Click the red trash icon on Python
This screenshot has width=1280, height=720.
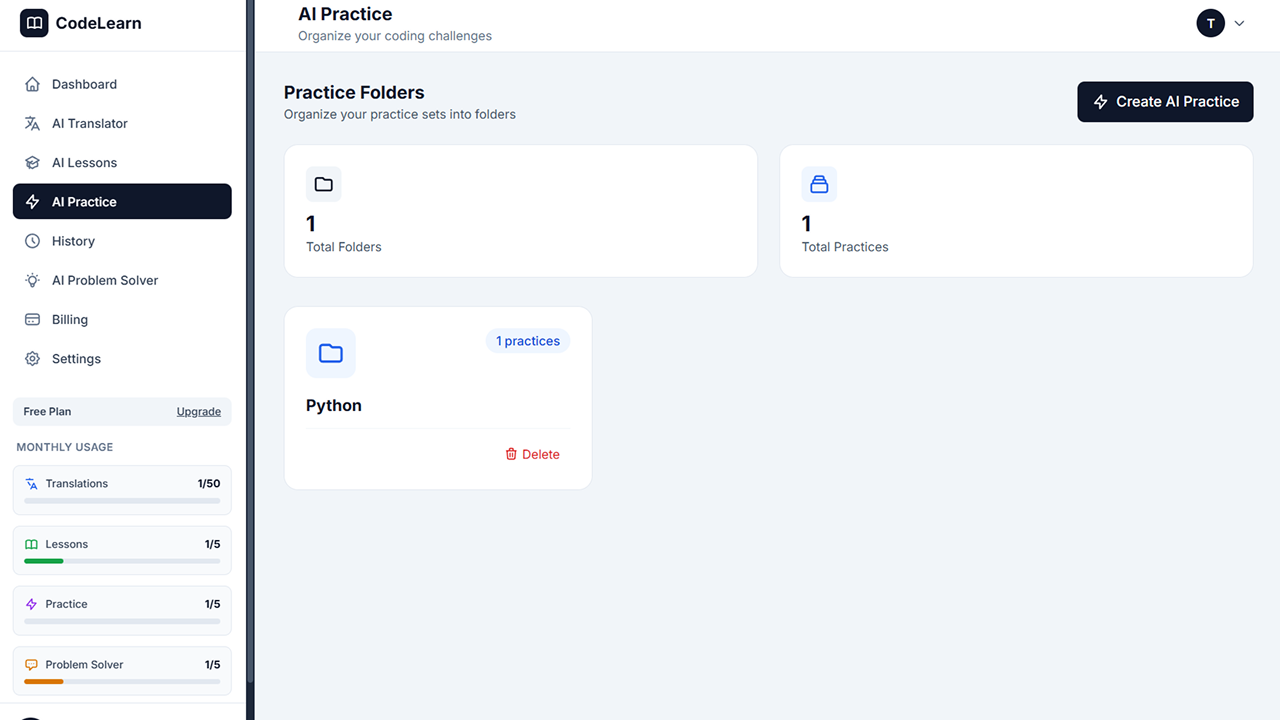click(x=511, y=454)
